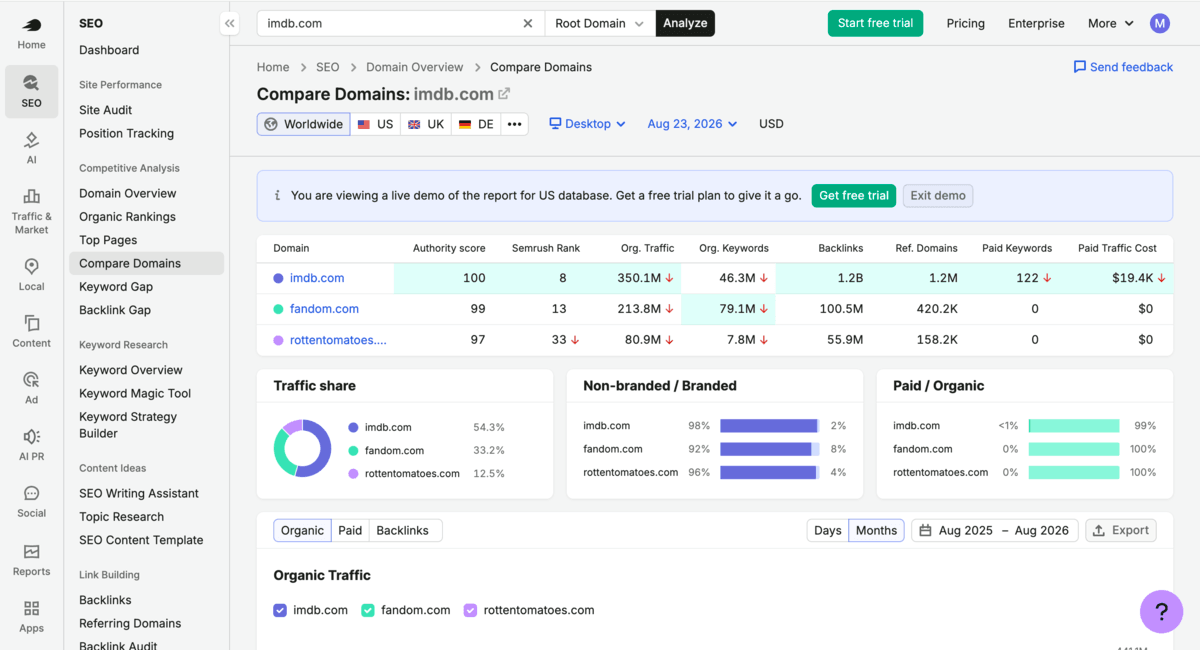Switch chart granularity to Months
Image resolution: width=1200 pixels, height=650 pixels.
[876, 530]
